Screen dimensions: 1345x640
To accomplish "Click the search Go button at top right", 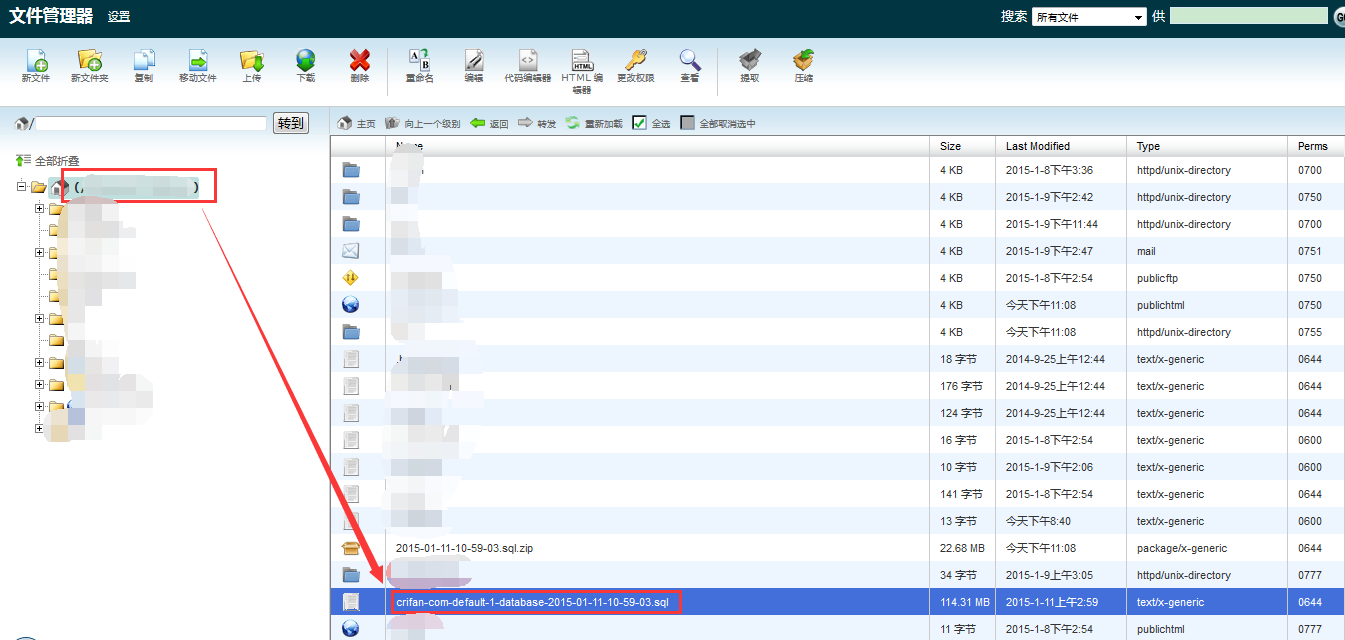I will [1339, 17].
